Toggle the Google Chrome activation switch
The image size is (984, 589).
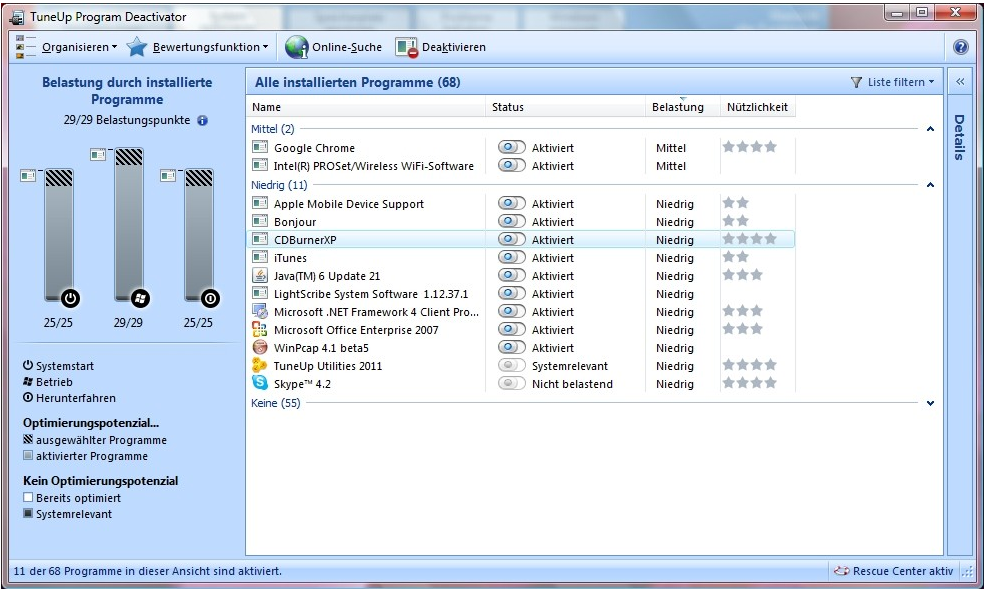pos(511,148)
